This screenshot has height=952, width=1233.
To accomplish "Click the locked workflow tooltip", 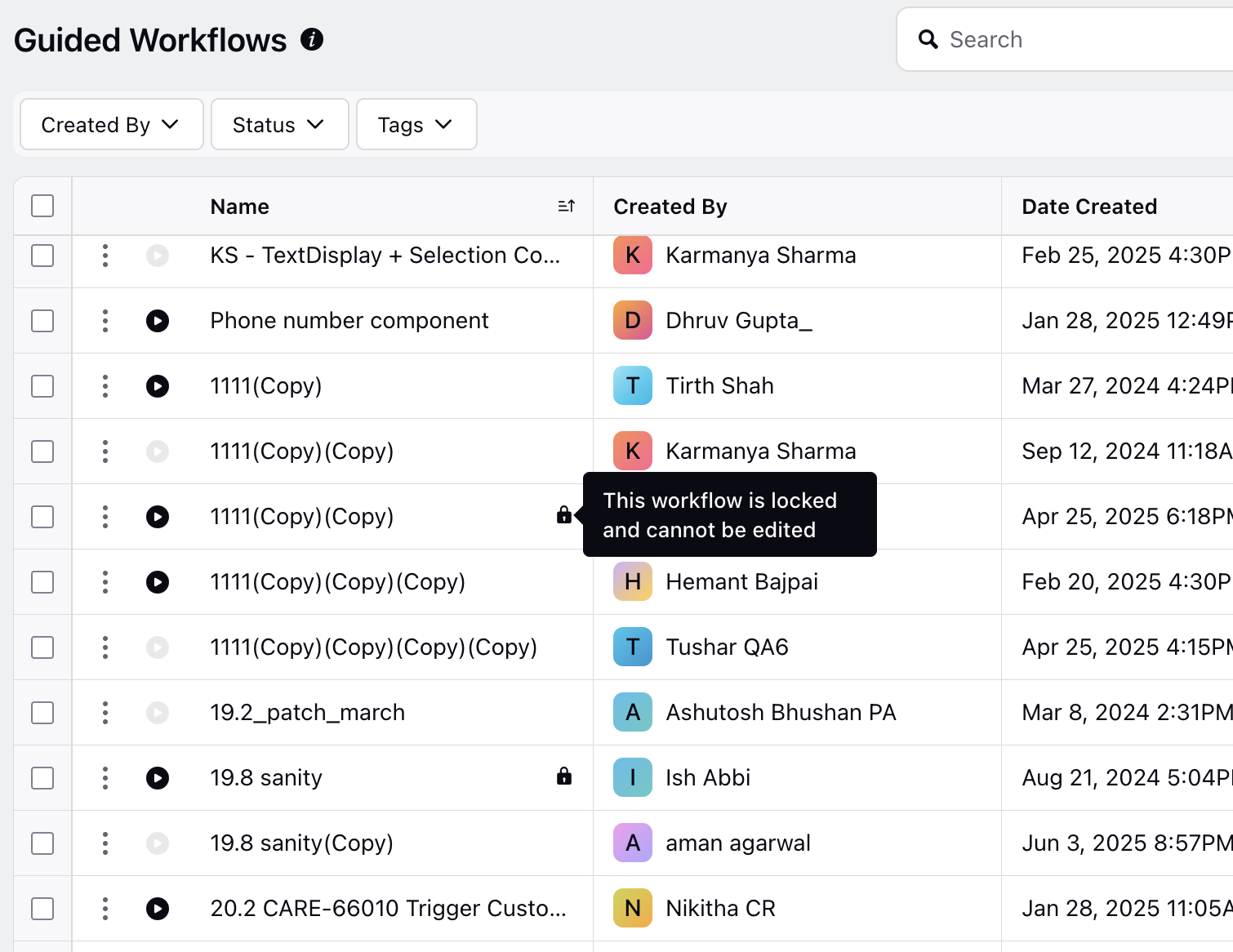I will point(730,514).
